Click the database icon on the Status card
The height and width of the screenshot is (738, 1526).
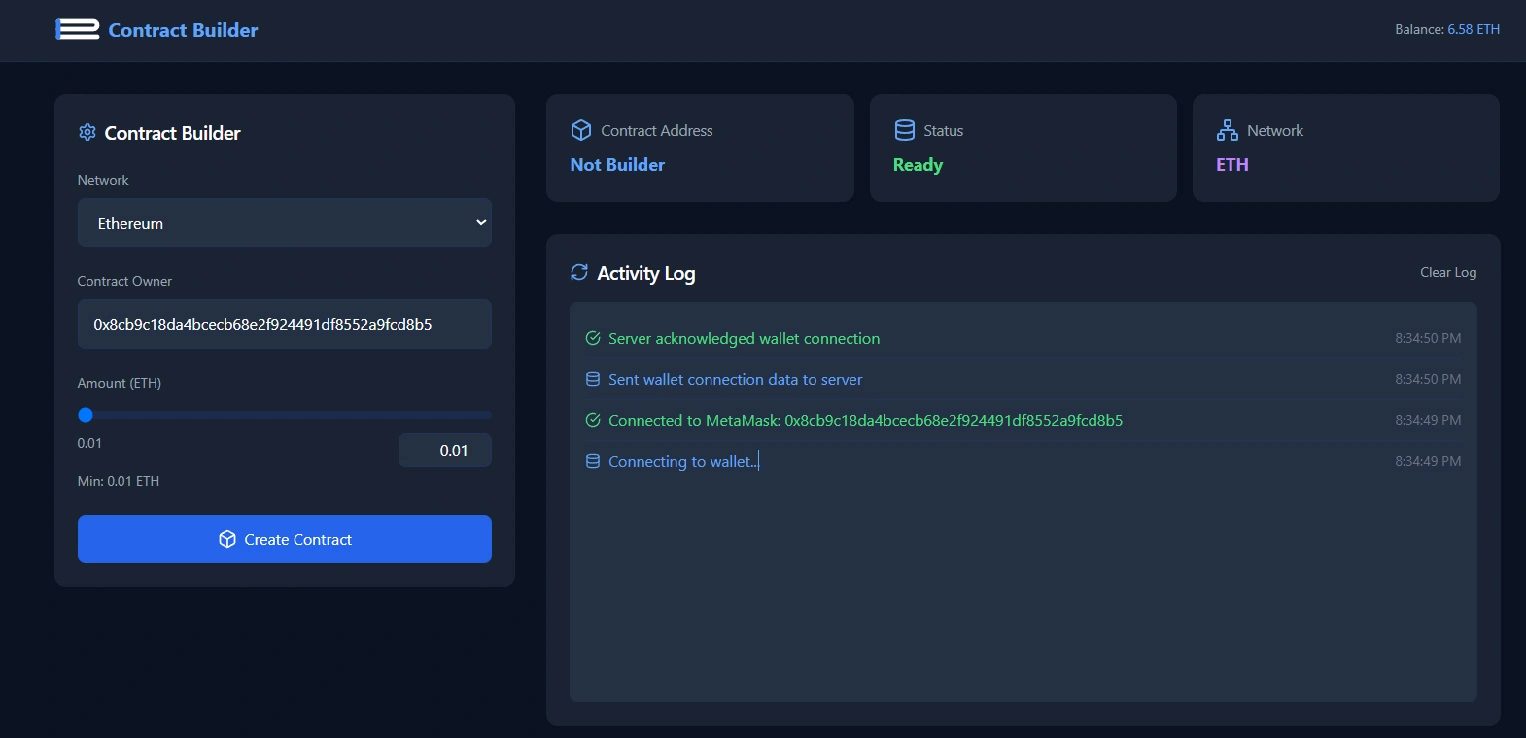(905, 129)
